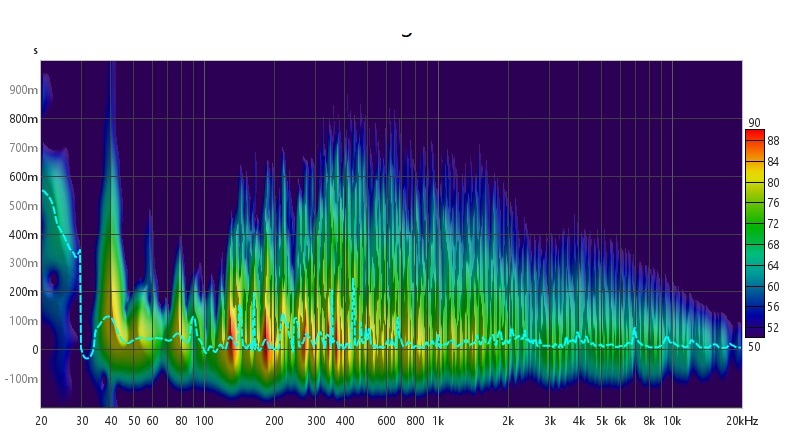800x432 pixels.
Task: Click the 64 level on color legend
Action: (773, 266)
